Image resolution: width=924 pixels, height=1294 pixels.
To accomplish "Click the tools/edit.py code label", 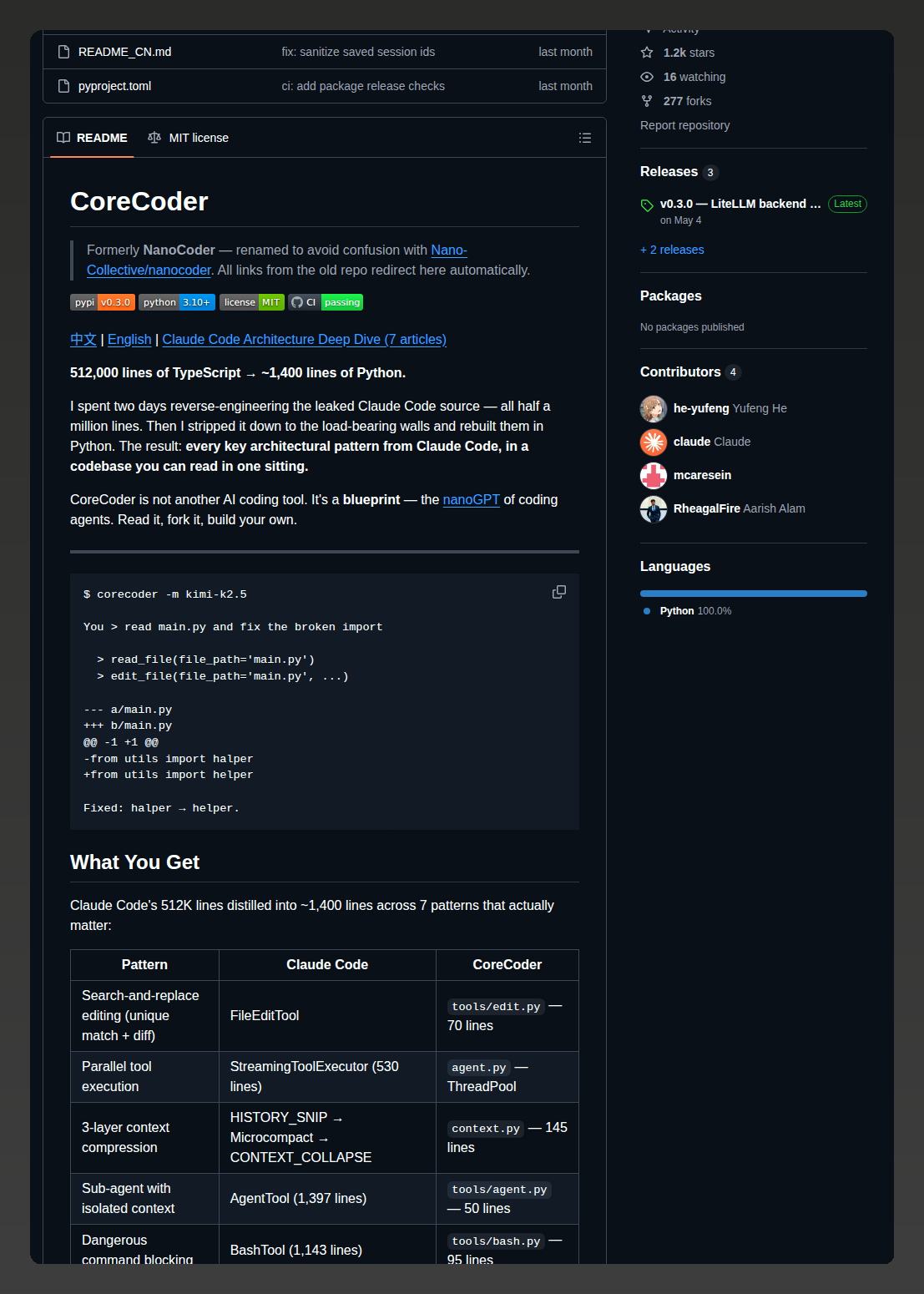I will pyautogui.click(x=496, y=1007).
